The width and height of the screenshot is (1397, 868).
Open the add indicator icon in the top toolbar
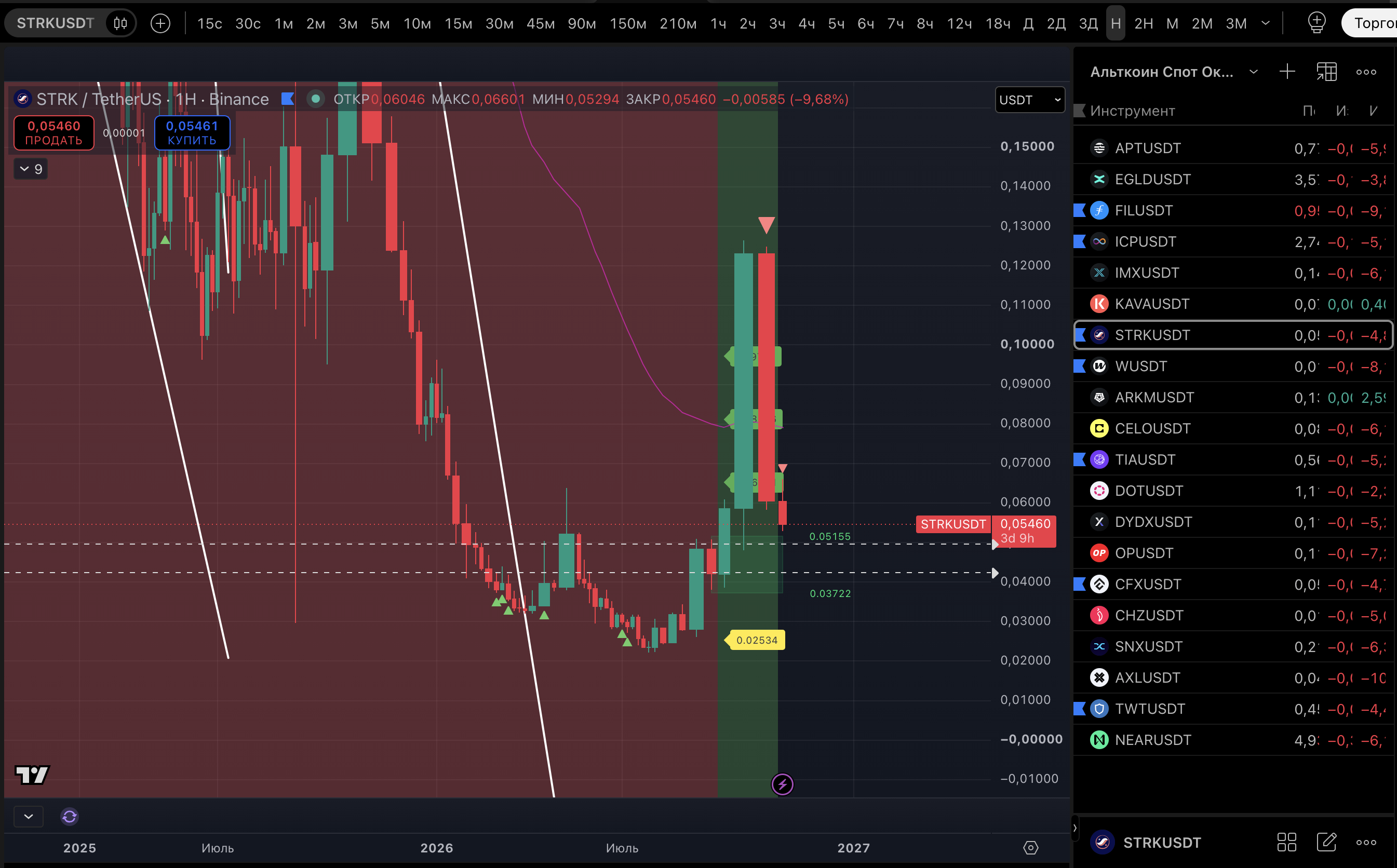click(1317, 23)
